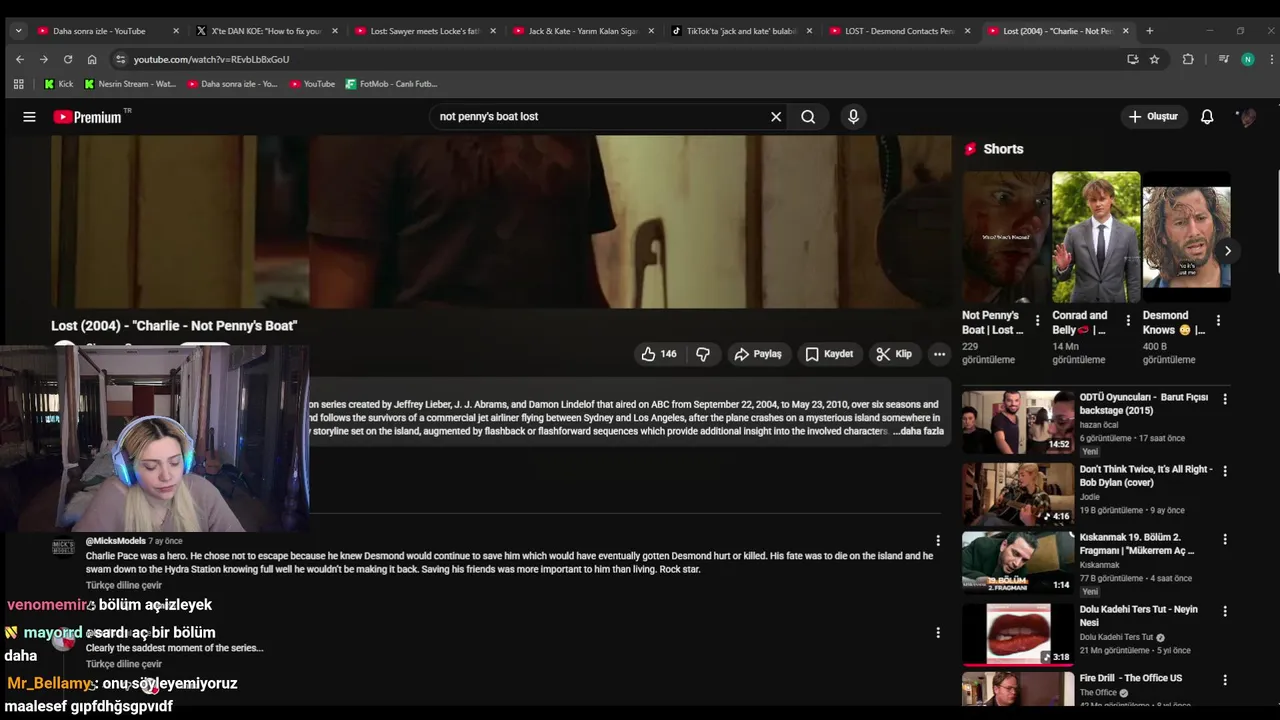Viewport: 1280px width, 720px height.
Task: Switch to Daha sonra izle - YouTube tab
Action: (108, 31)
